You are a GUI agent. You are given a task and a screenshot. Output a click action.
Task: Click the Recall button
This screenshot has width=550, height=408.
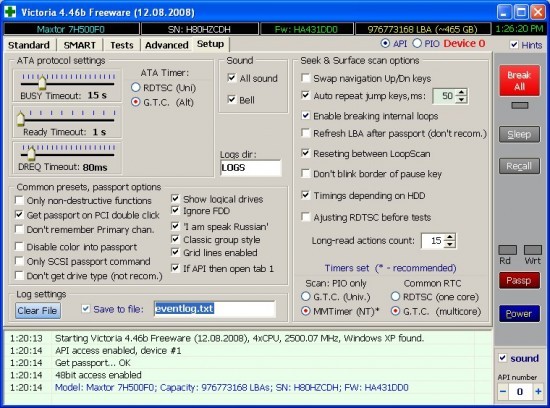point(519,166)
